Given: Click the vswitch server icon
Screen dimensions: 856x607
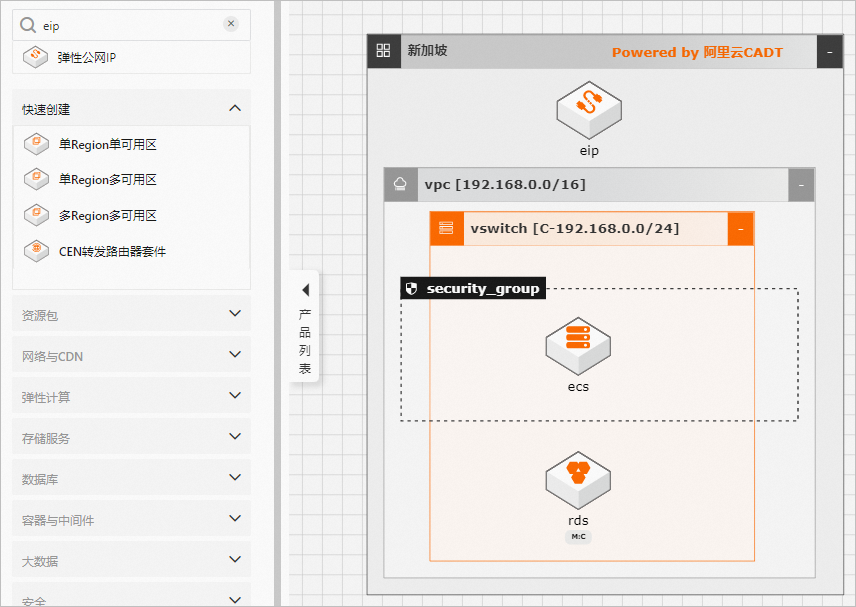Looking at the screenshot, I should pos(447,228).
